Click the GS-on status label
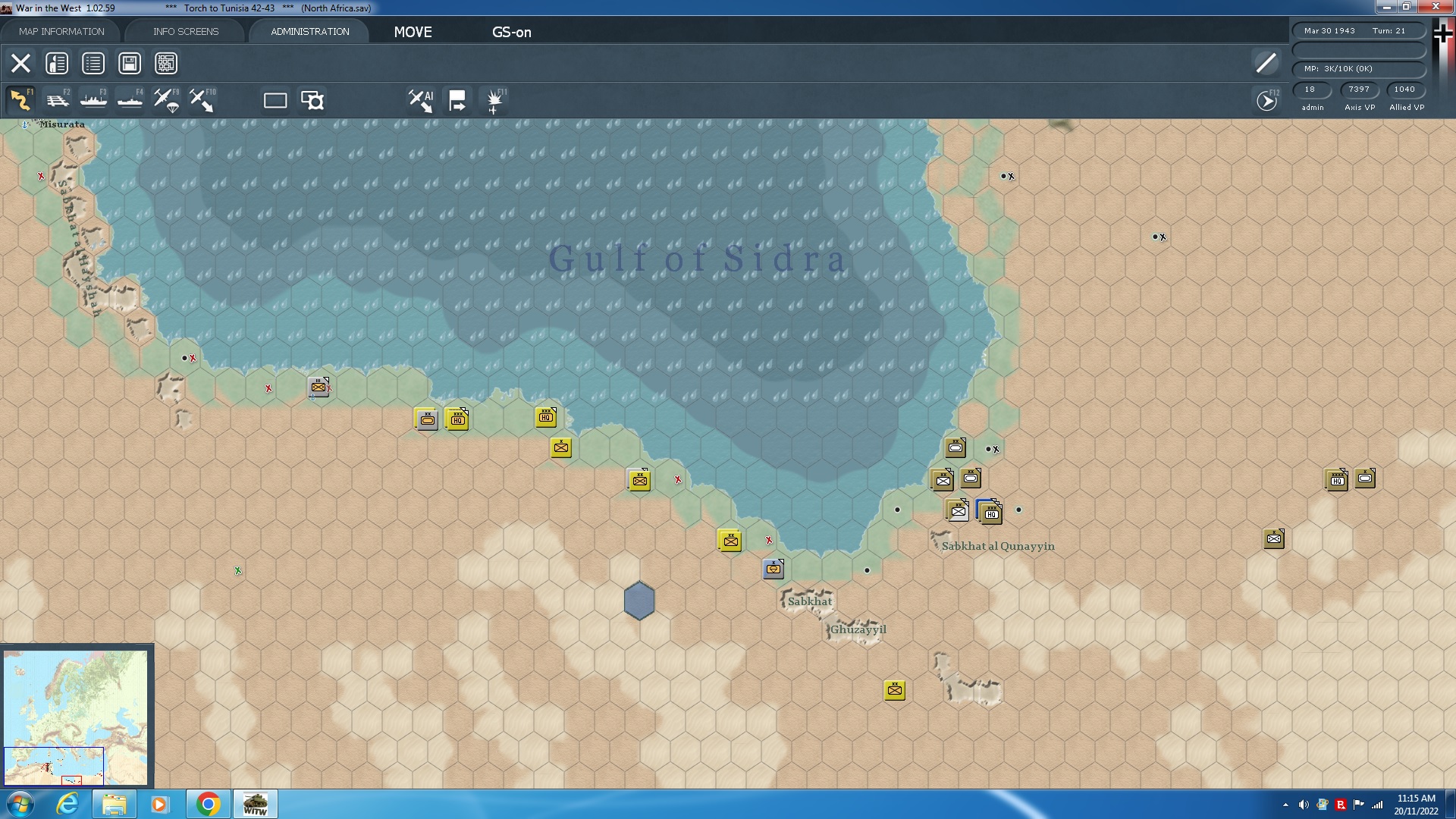This screenshot has width=1456, height=819. (x=511, y=32)
